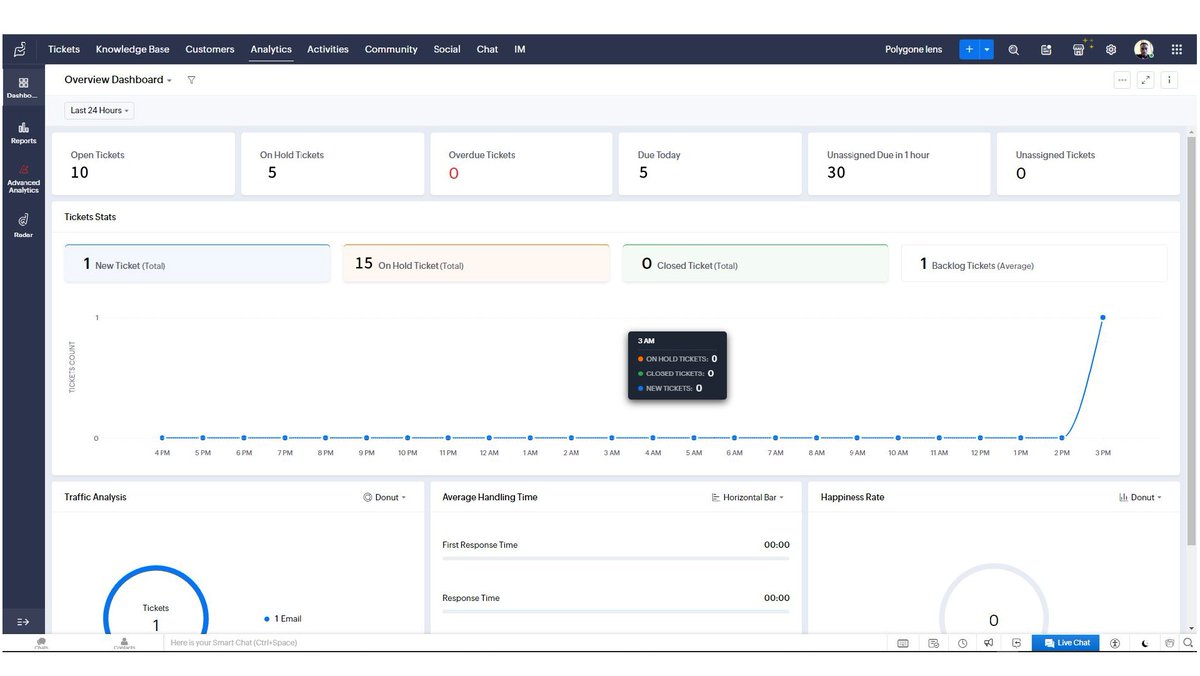
Task: Open the Open Tickets card
Action: click(x=144, y=164)
